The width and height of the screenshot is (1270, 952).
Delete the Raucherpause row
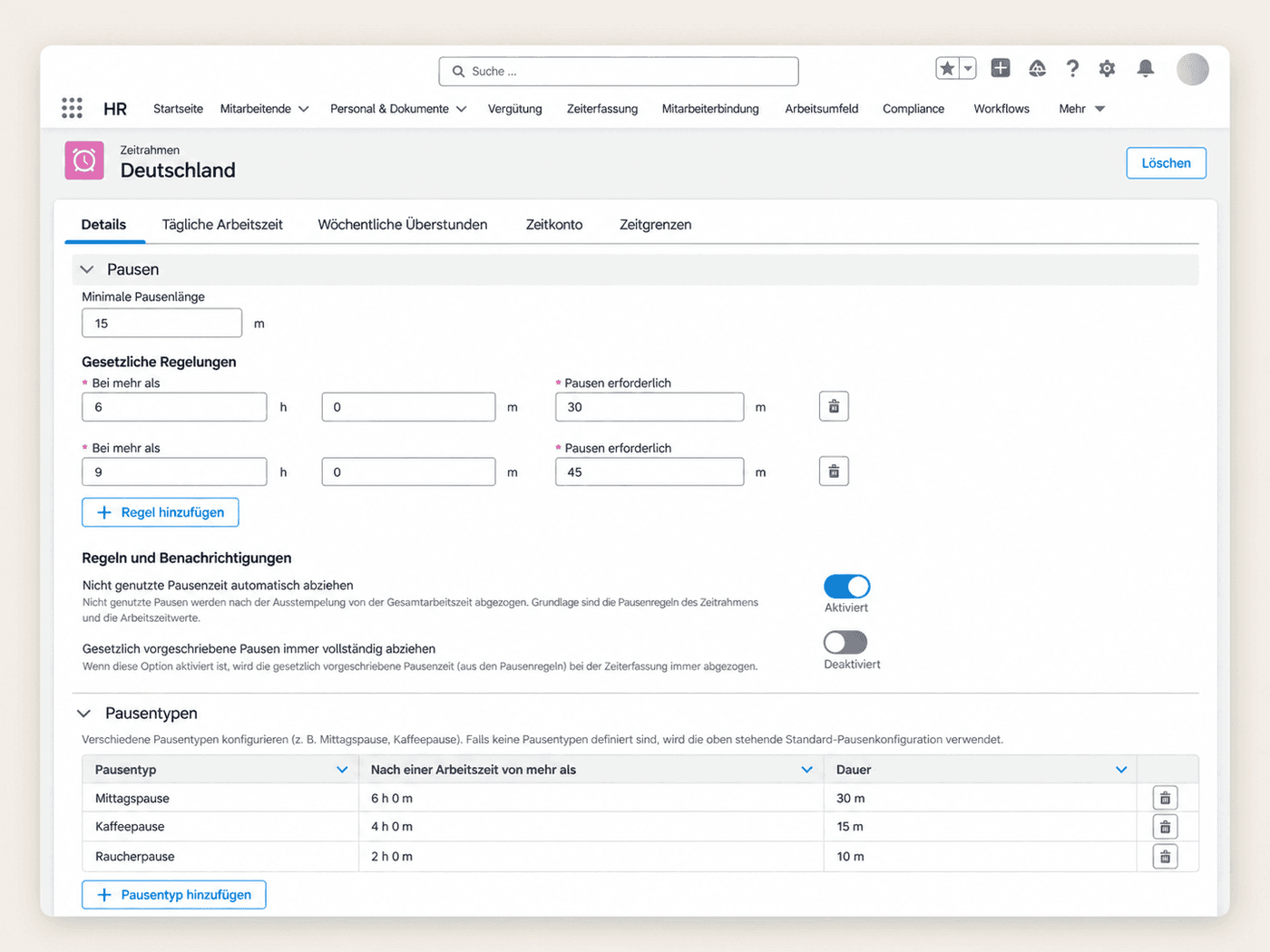pyautogui.click(x=1165, y=856)
